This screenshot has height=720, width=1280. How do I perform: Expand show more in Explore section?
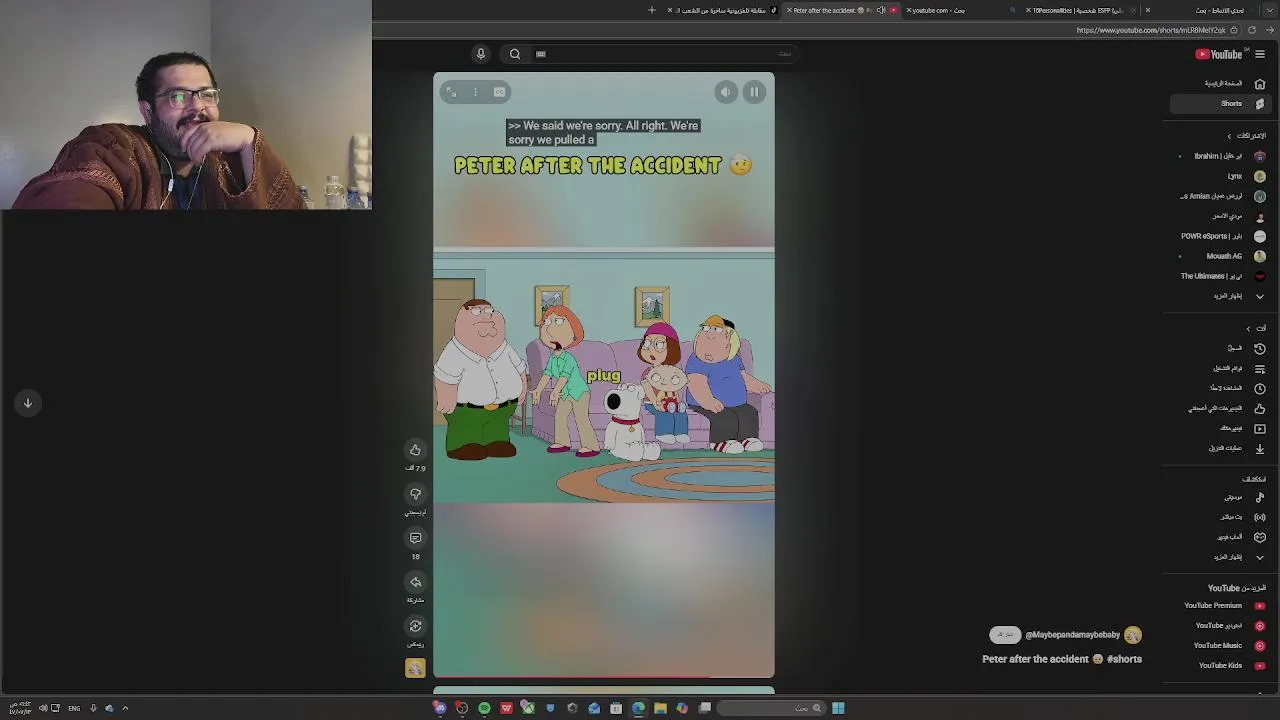click(x=1221, y=557)
